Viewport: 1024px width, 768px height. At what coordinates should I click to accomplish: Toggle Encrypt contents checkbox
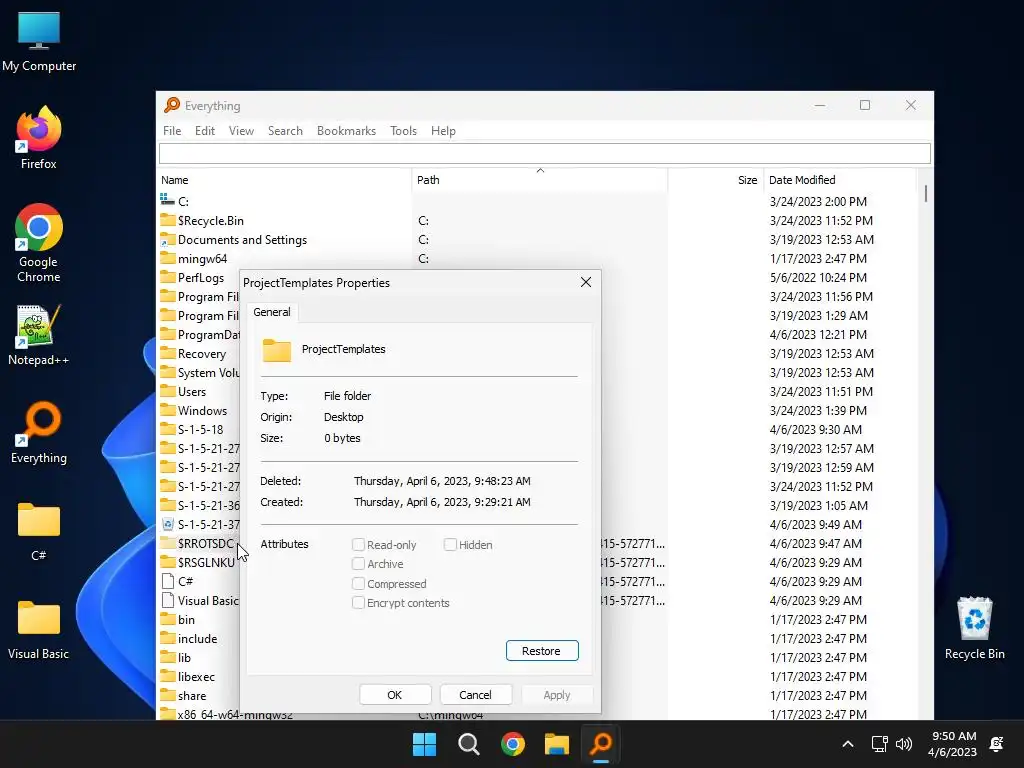(358, 602)
